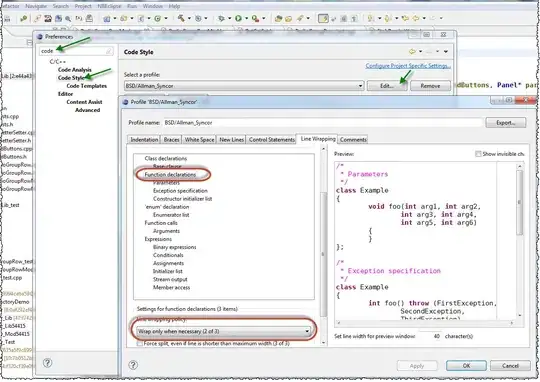Click the green Run toolbar icon
Image resolution: width=540 pixels, height=382 pixels.
[x=238, y=18]
